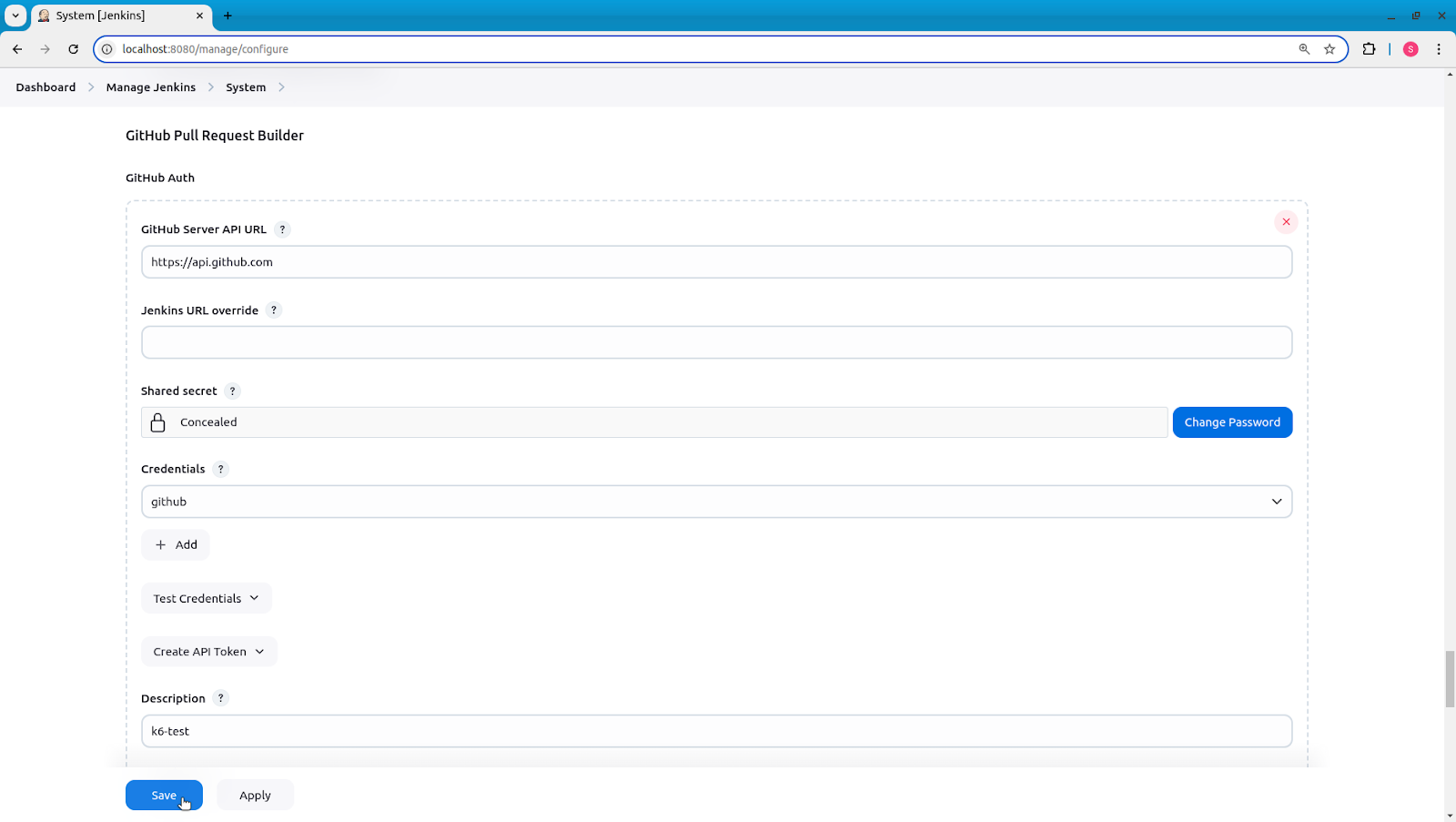Open the Credentials dropdown showing github
Image resolution: width=1456 pixels, height=822 pixels.
coord(716,502)
